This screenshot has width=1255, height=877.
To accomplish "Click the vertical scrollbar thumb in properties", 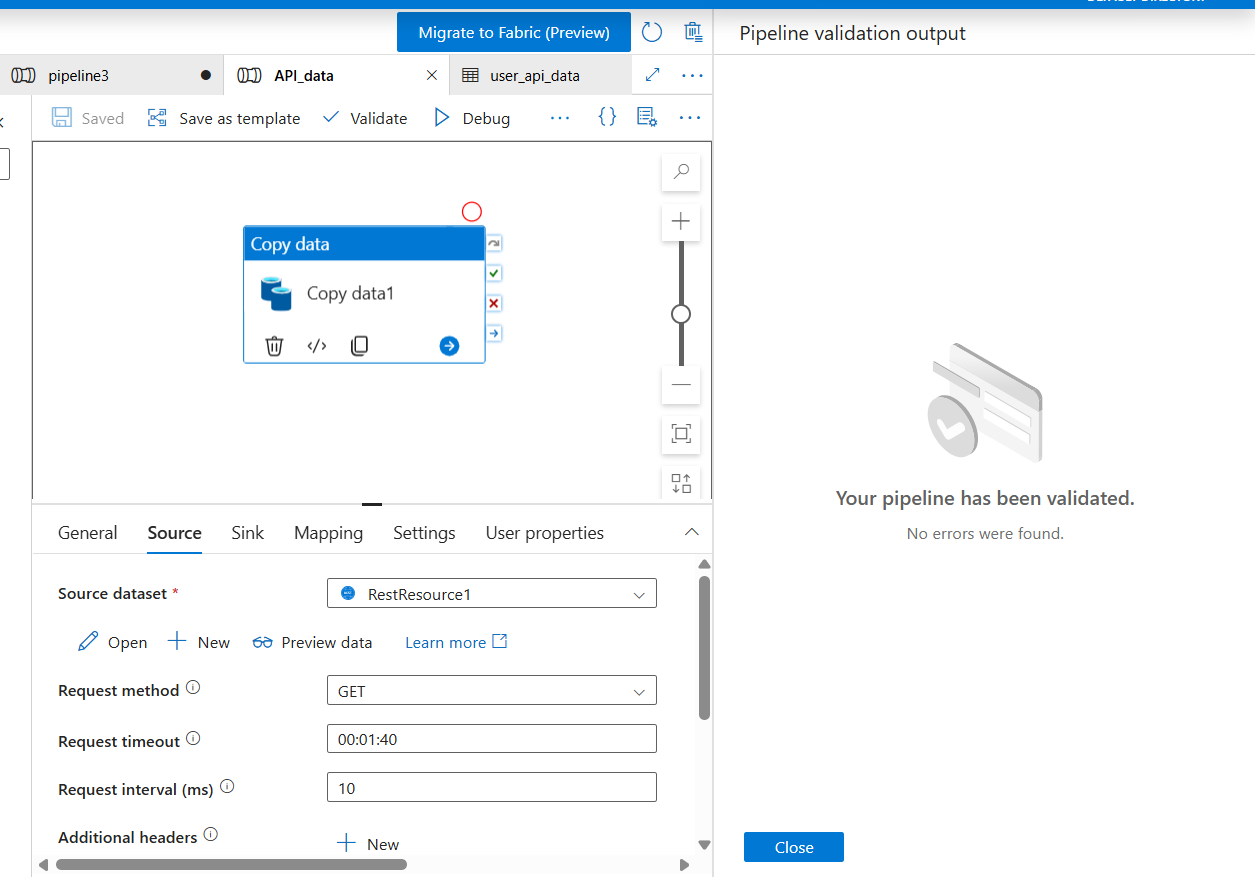I will click(x=704, y=647).
